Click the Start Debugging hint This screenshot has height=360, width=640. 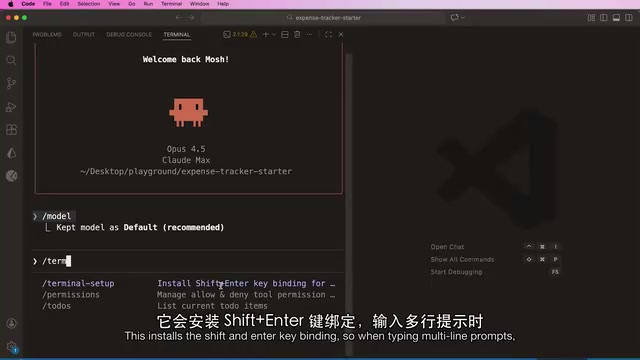(456, 272)
